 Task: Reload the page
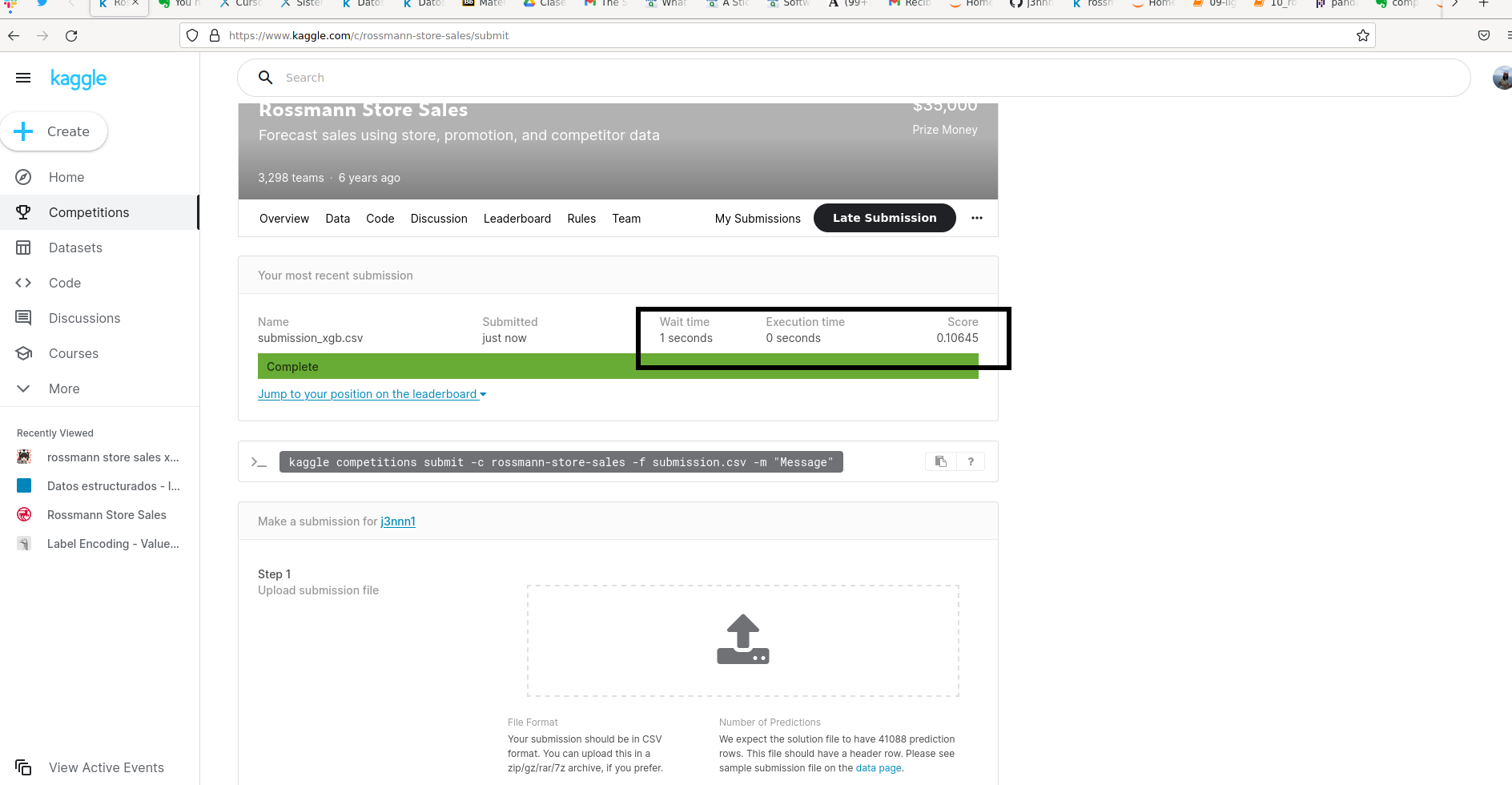pos(71,36)
